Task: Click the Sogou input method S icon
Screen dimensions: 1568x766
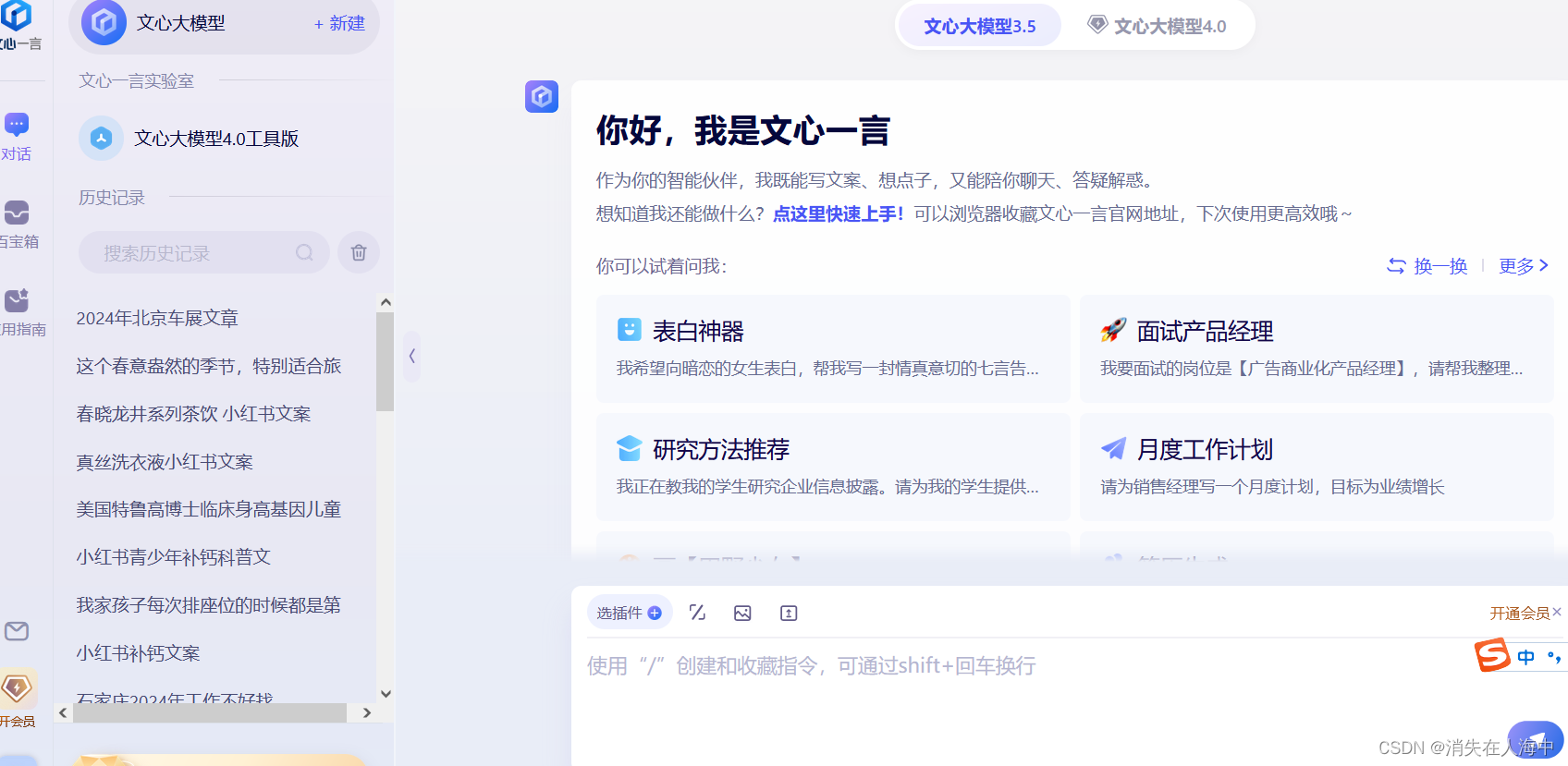Action: click(x=1492, y=655)
